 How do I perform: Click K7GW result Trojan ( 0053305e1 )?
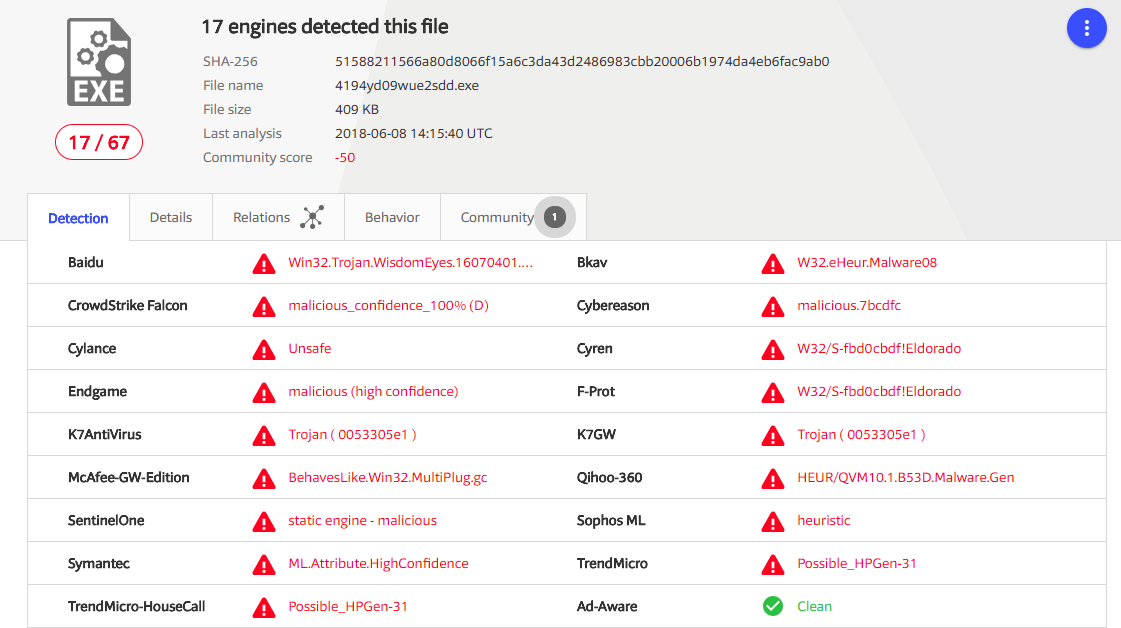tap(861, 434)
